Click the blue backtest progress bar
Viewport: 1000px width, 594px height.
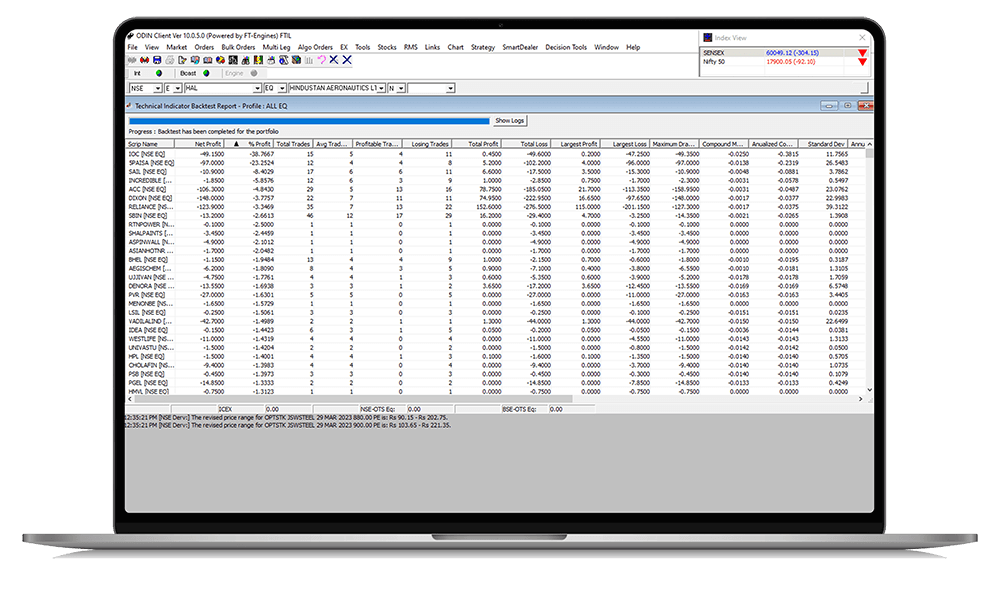pos(309,121)
